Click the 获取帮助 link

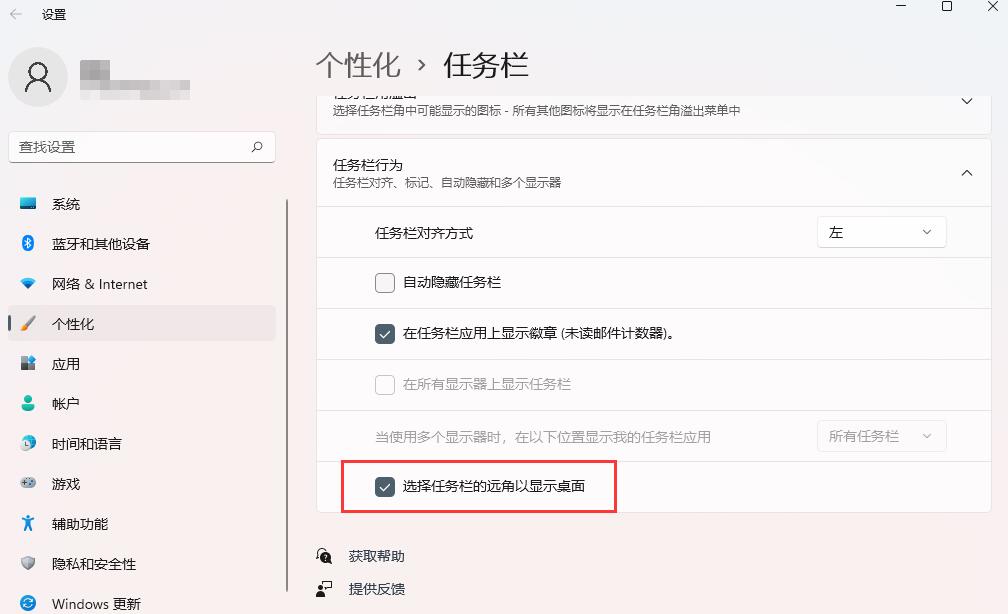(376, 556)
